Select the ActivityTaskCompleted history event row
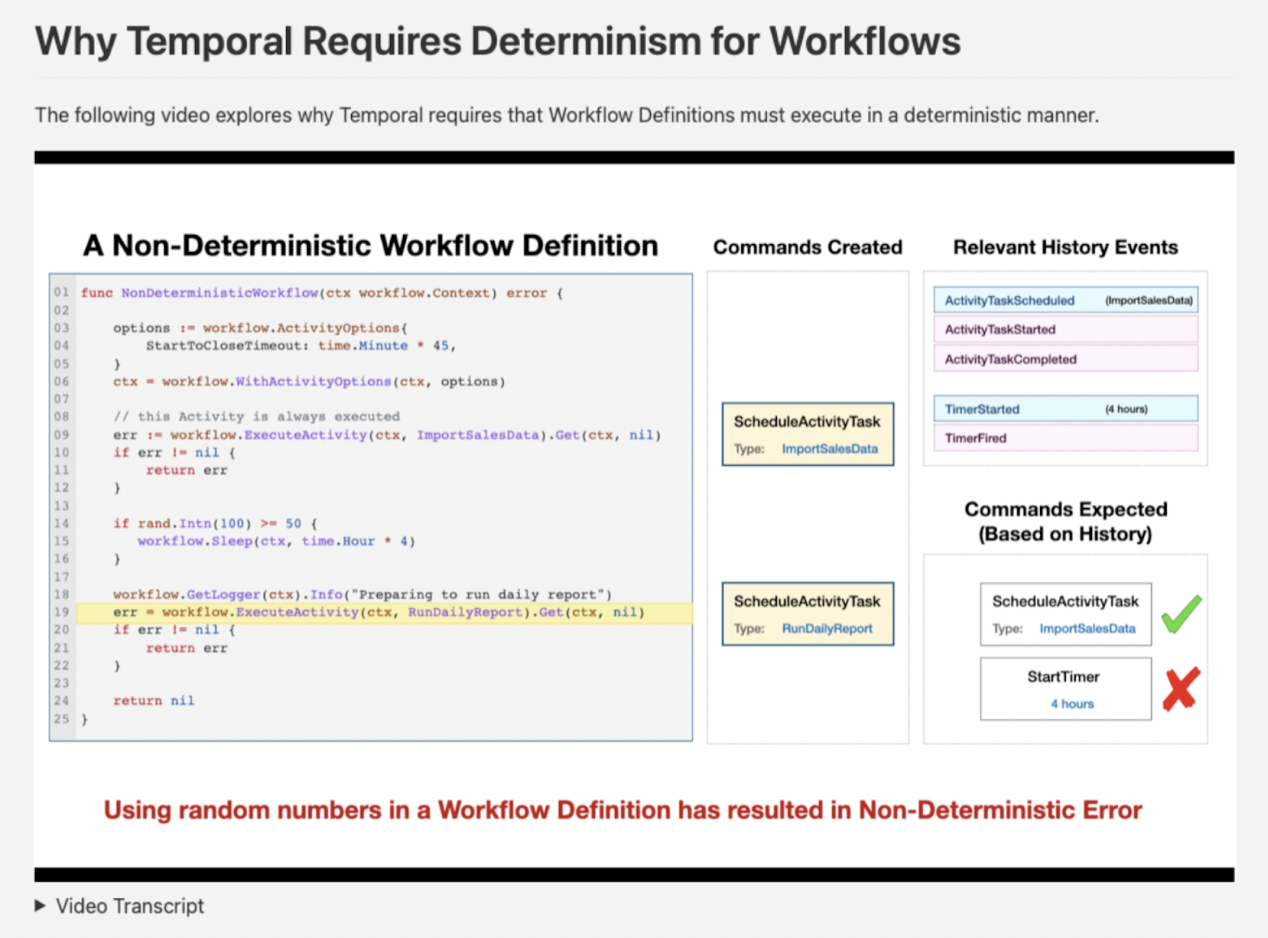 (x=1065, y=359)
